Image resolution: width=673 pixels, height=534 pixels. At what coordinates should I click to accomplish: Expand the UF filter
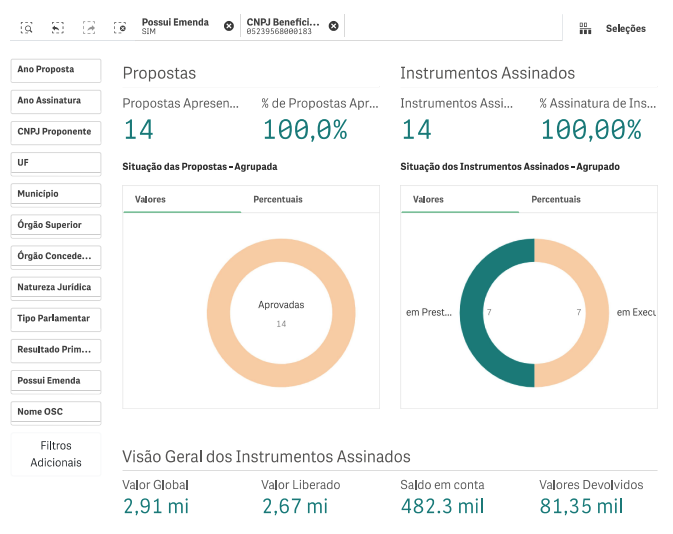pos(56,163)
